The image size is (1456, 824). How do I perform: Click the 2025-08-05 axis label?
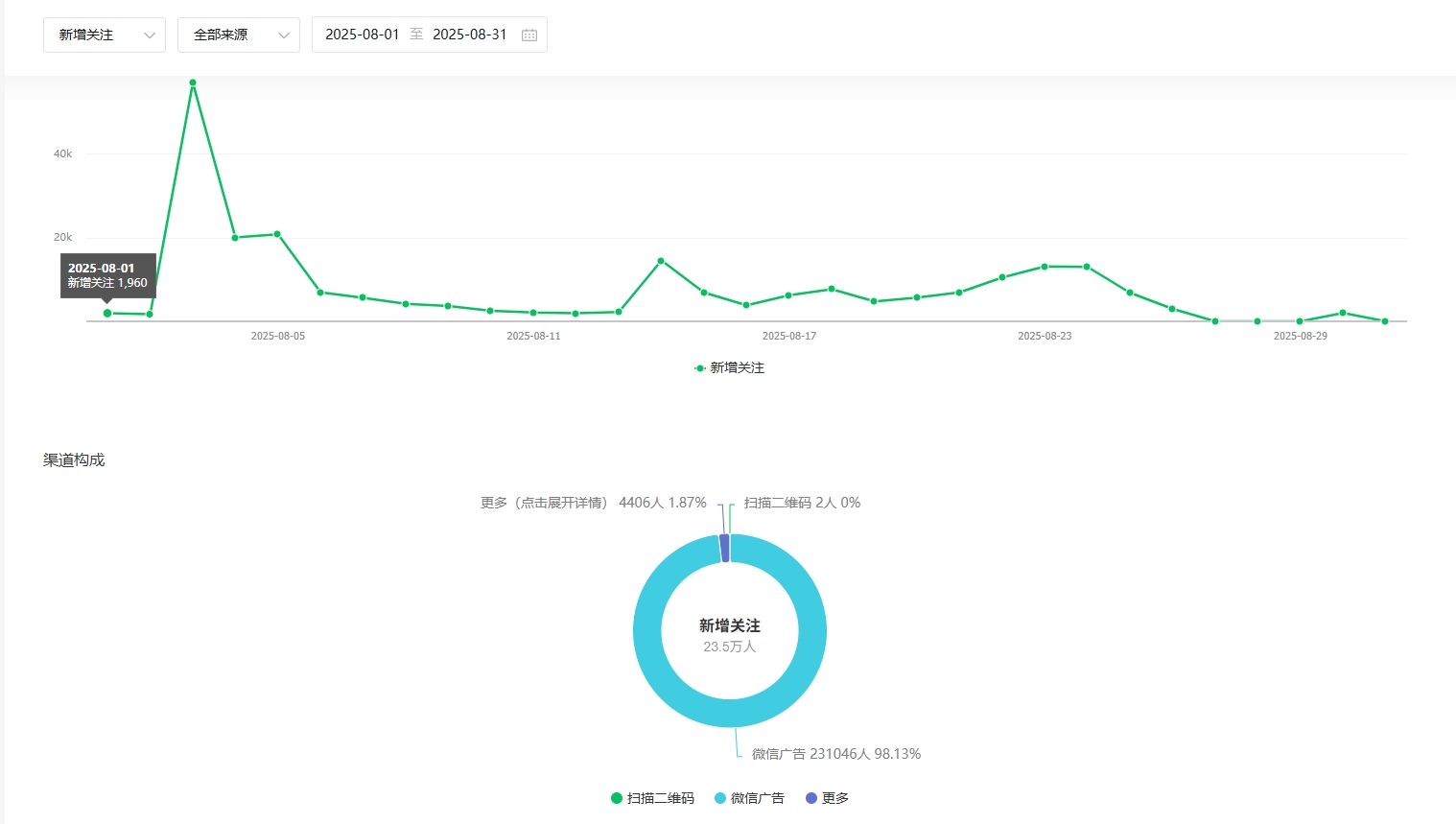[278, 336]
